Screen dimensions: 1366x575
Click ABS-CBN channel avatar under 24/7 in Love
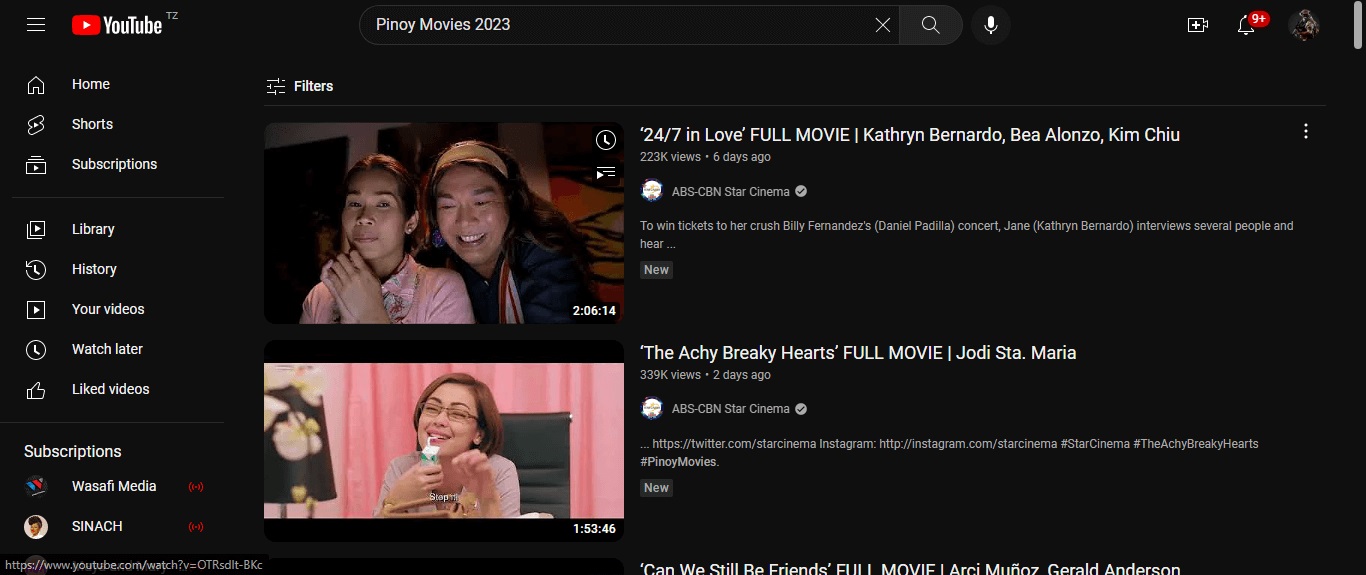pyautogui.click(x=652, y=191)
